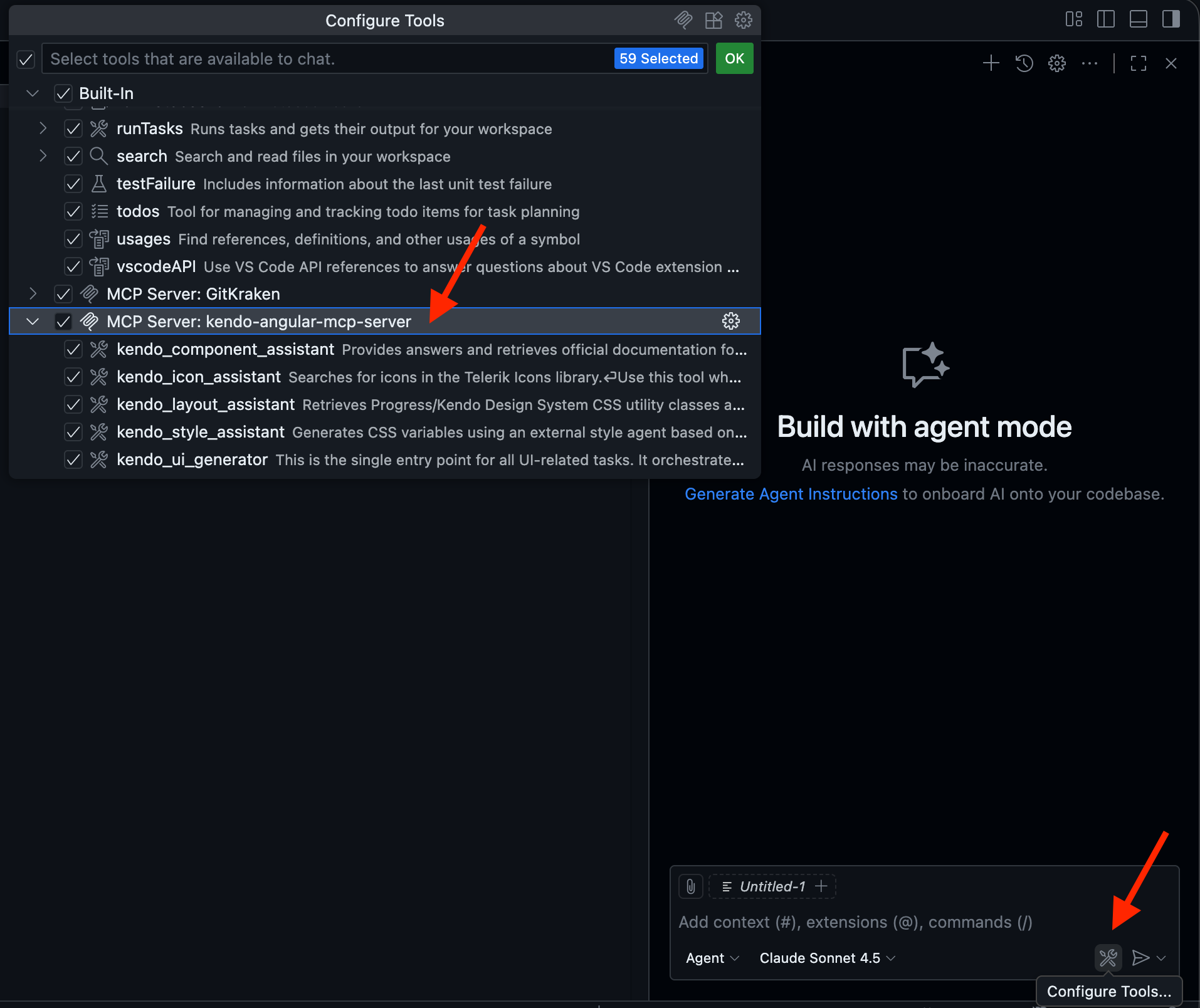The width and height of the screenshot is (1200, 1008).
Task: Open Generate Agent Instructions link
Action: (791, 494)
